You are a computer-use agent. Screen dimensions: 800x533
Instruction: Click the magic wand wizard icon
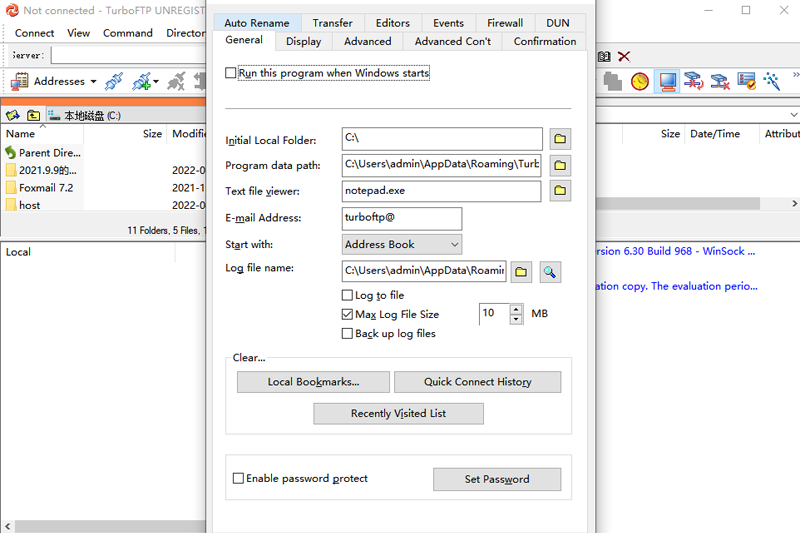tap(771, 82)
